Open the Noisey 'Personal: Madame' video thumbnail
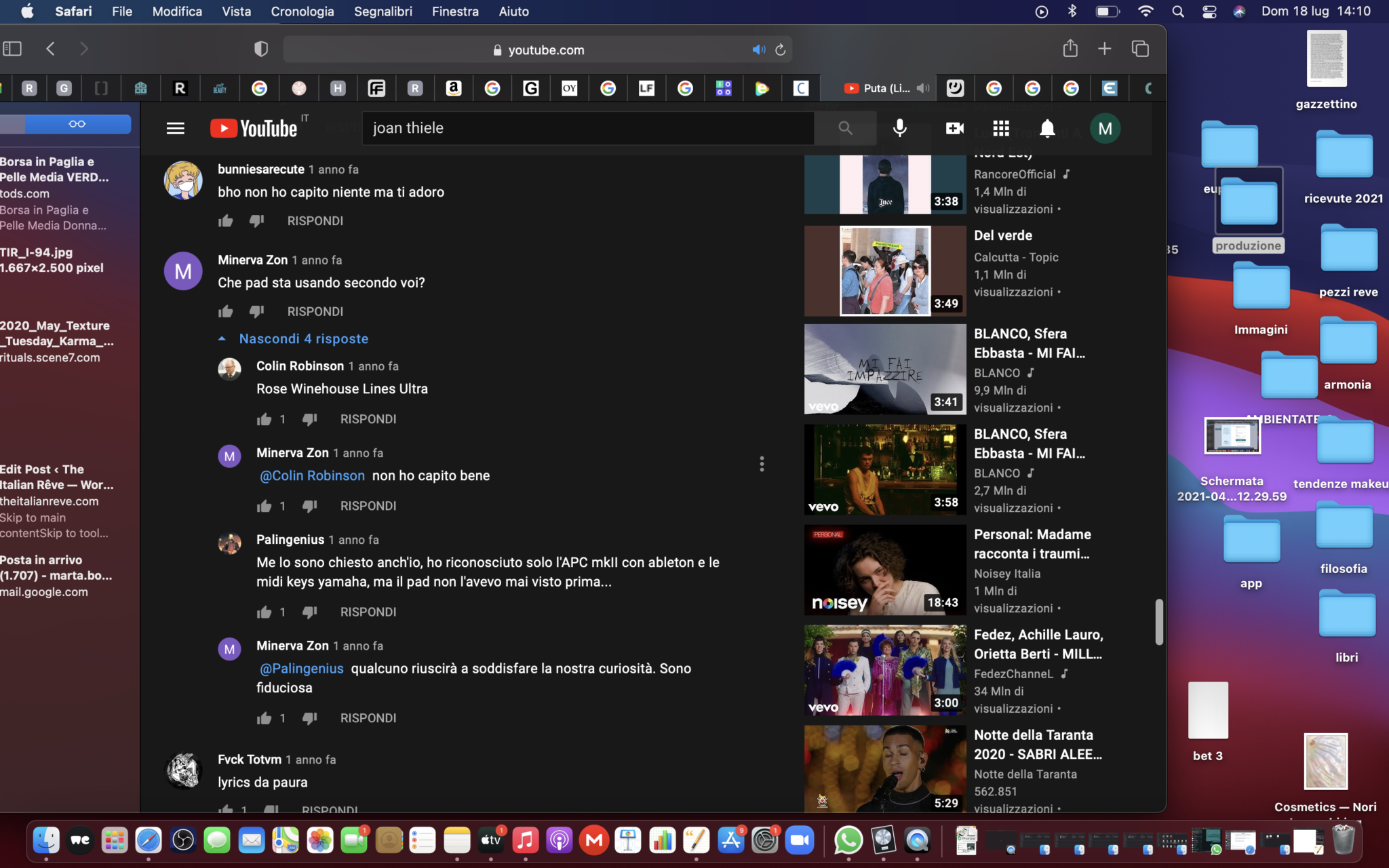Image resolution: width=1389 pixels, height=868 pixels. click(x=885, y=570)
